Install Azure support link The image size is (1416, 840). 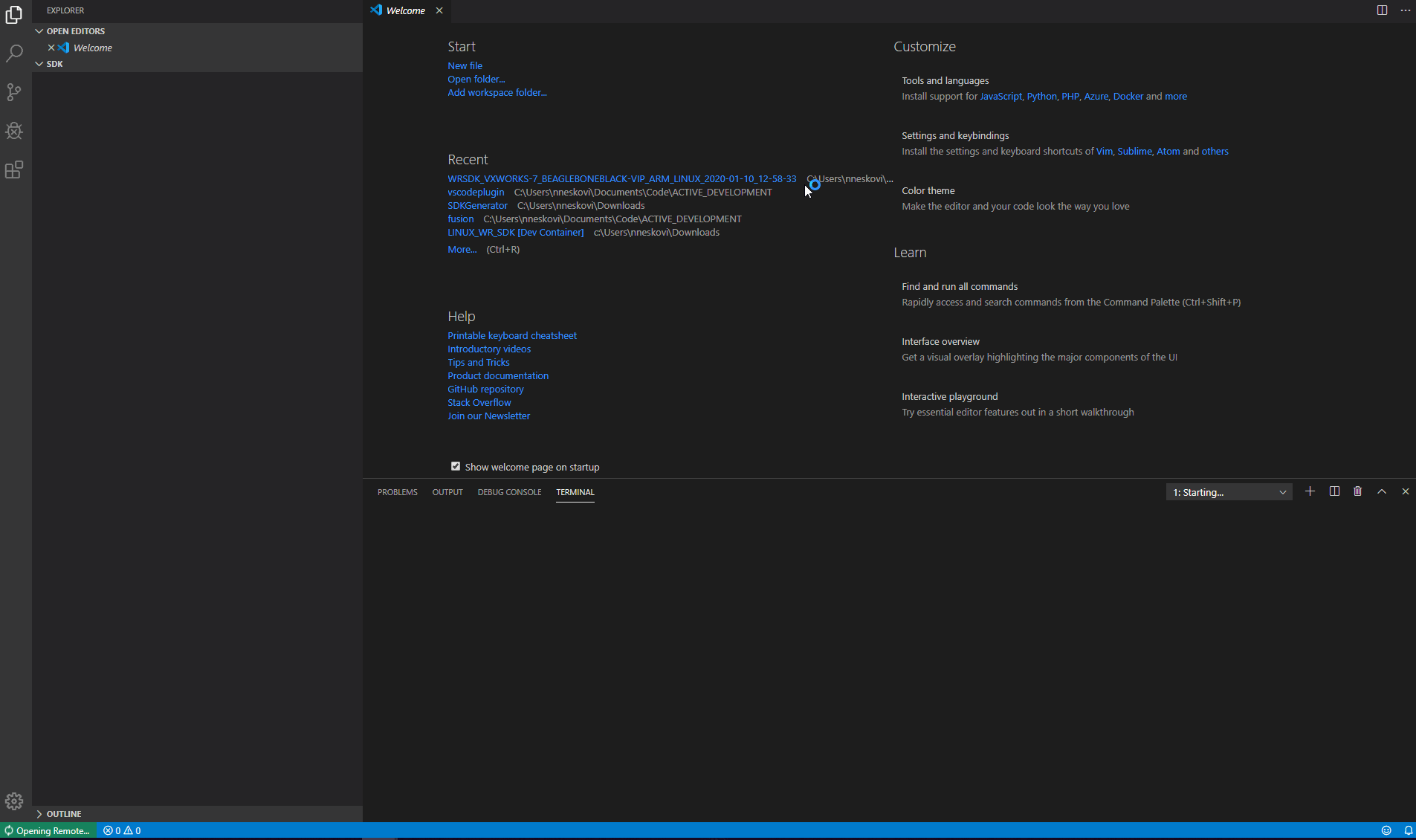click(x=1096, y=96)
